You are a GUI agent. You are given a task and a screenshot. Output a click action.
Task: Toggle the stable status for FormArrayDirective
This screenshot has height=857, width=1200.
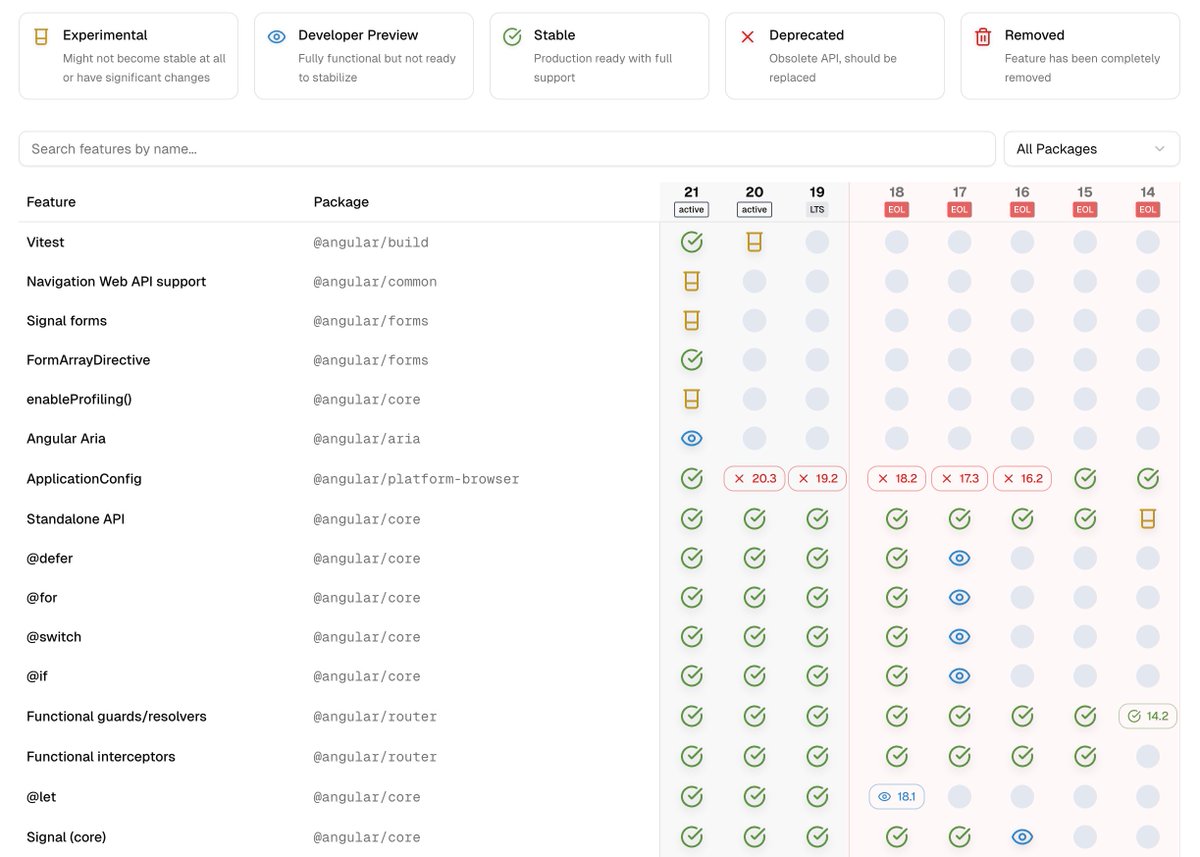pos(691,359)
